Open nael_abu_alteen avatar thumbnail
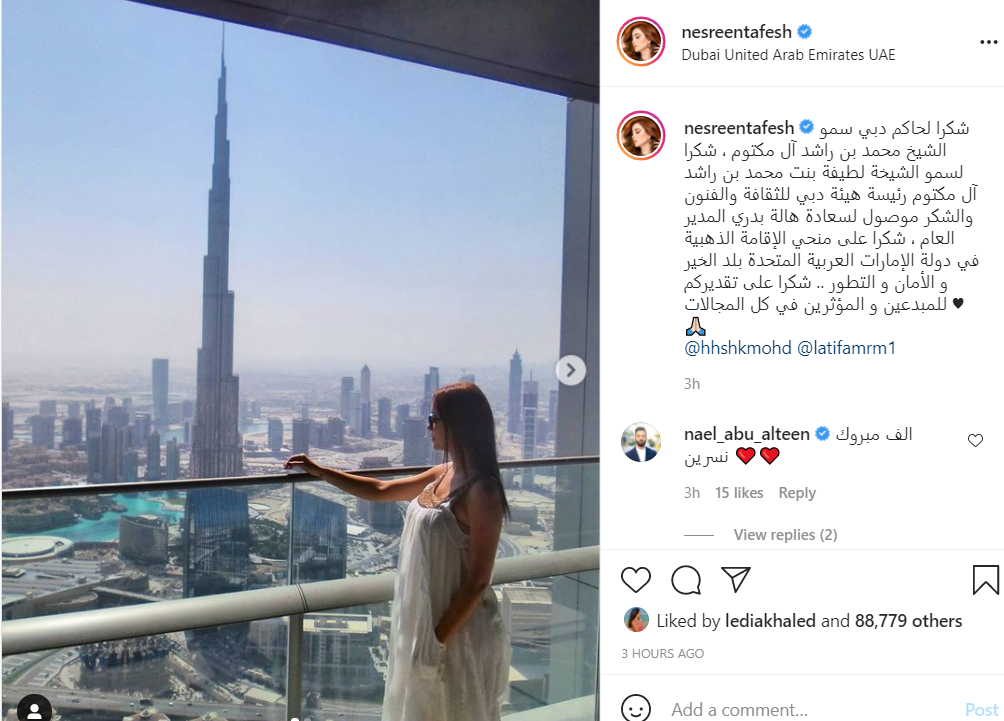The height and width of the screenshot is (721, 1004). point(640,442)
